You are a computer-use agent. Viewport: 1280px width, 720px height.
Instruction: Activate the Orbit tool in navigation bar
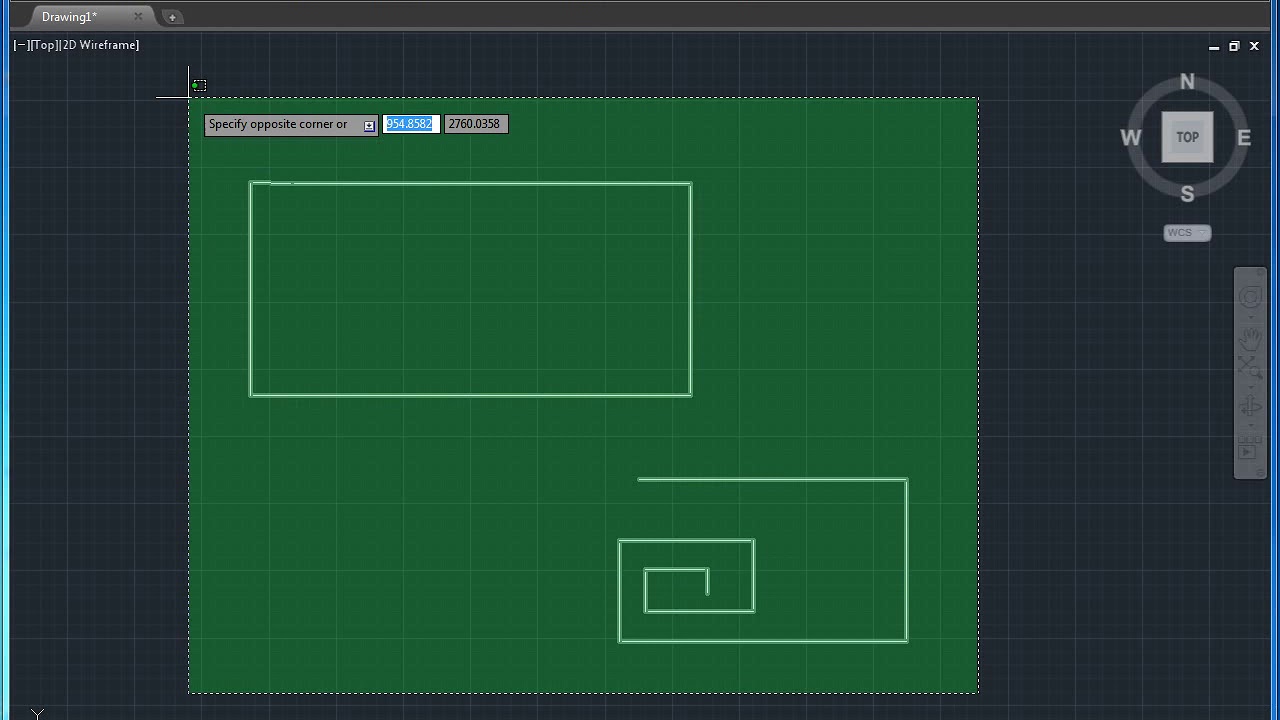coord(1250,406)
